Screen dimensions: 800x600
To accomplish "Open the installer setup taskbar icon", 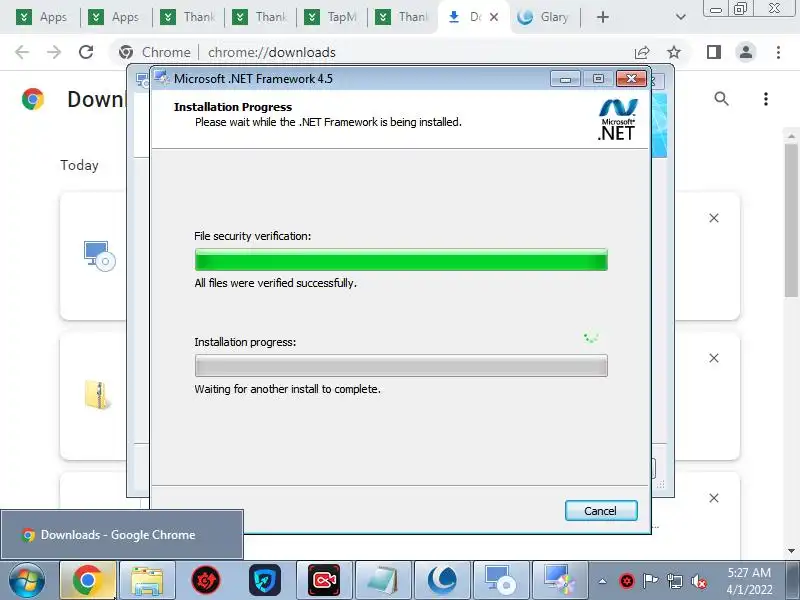I will (501, 580).
